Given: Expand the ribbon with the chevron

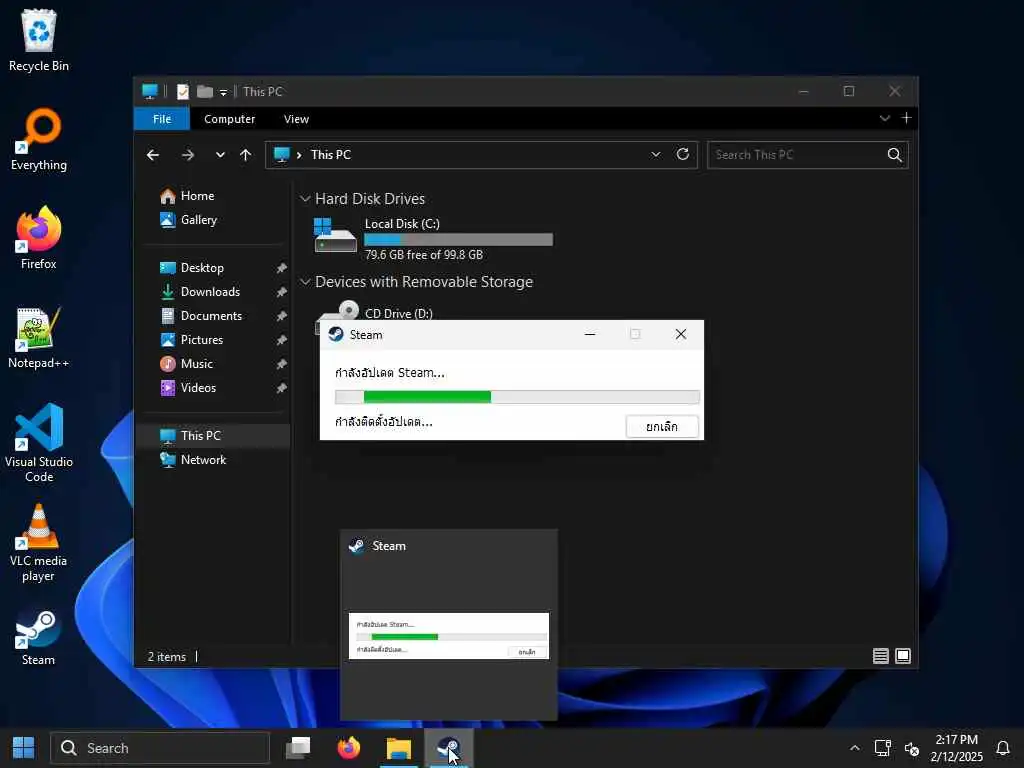Looking at the screenshot, I should coord(885,118).
